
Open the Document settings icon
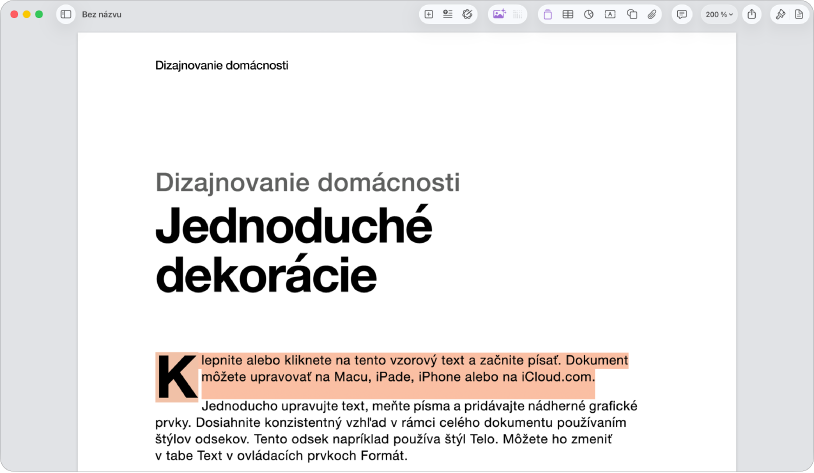799,15
